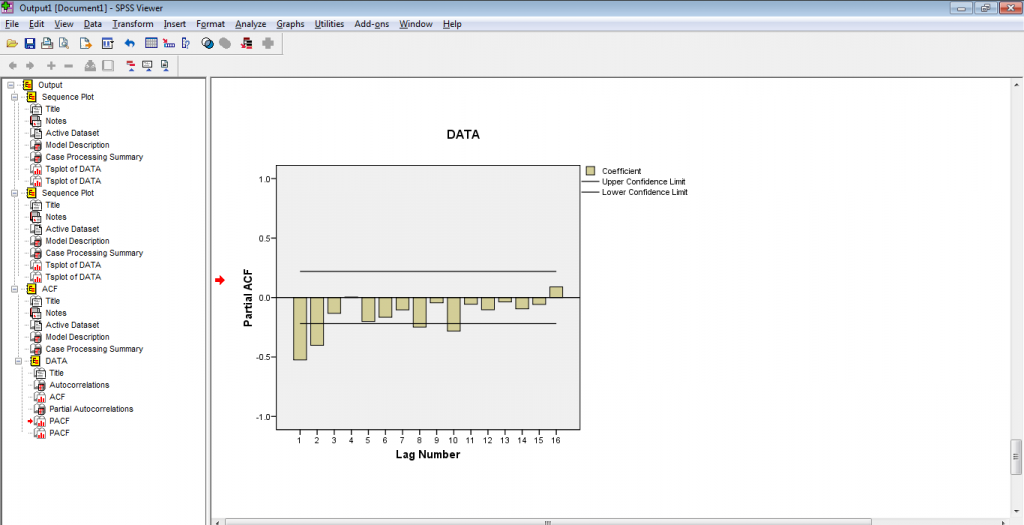
Task: Save the output with floppy disk icon
Action: (30, 43)
